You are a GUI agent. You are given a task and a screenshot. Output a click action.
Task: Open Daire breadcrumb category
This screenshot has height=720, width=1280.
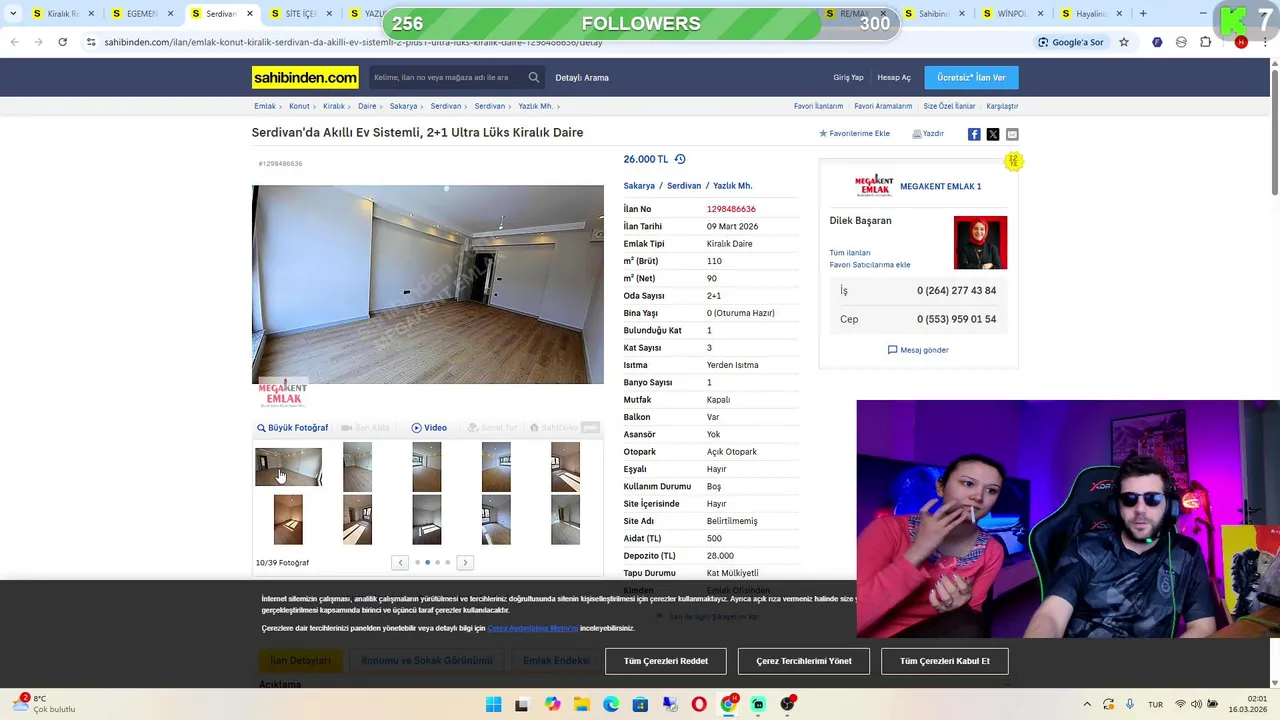[x=367, y=106]
